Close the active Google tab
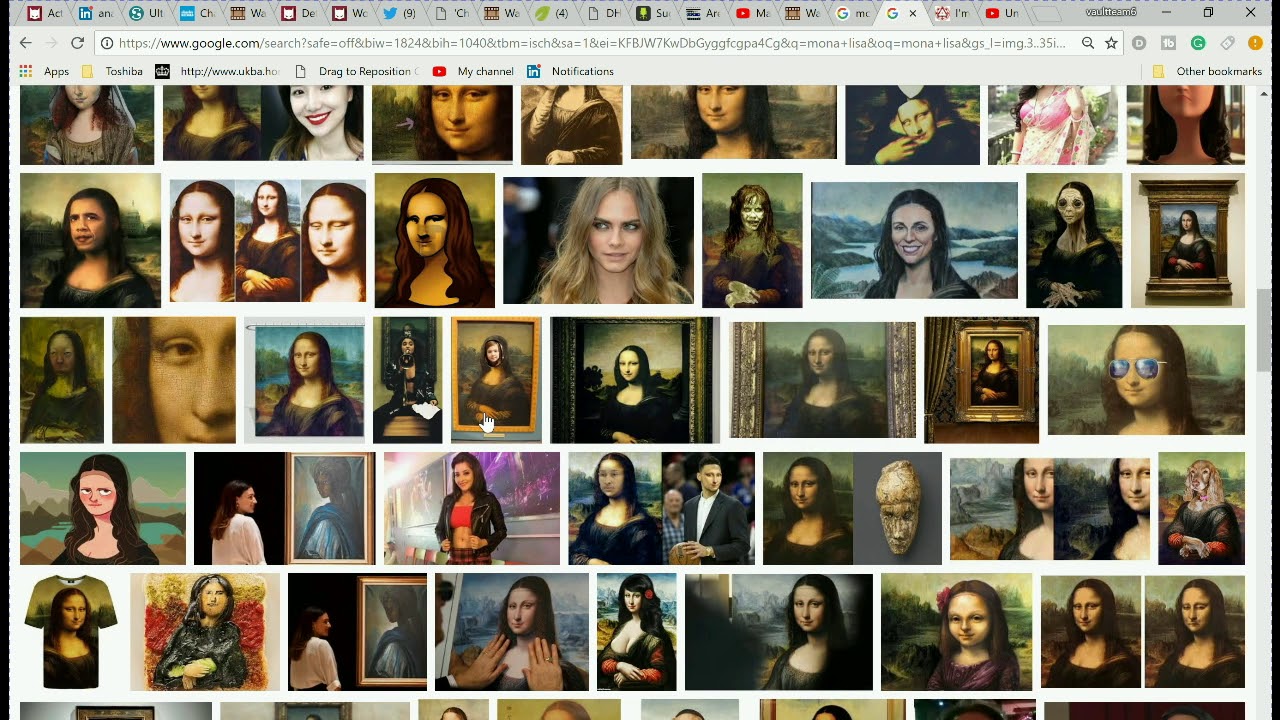 912,13
